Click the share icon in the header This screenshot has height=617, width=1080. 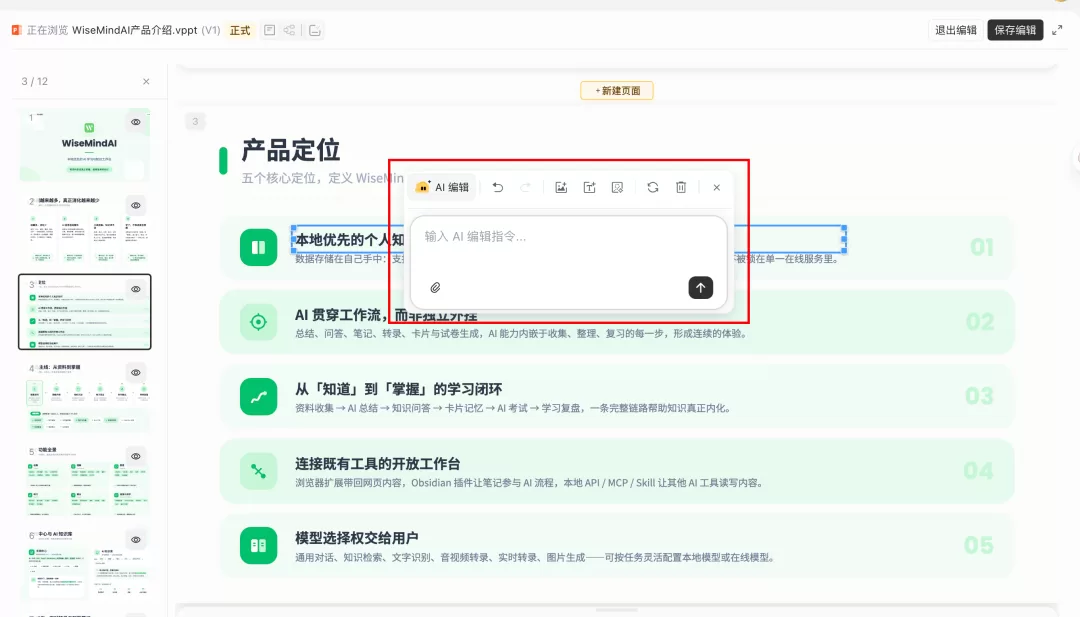(x=289, y=30)
